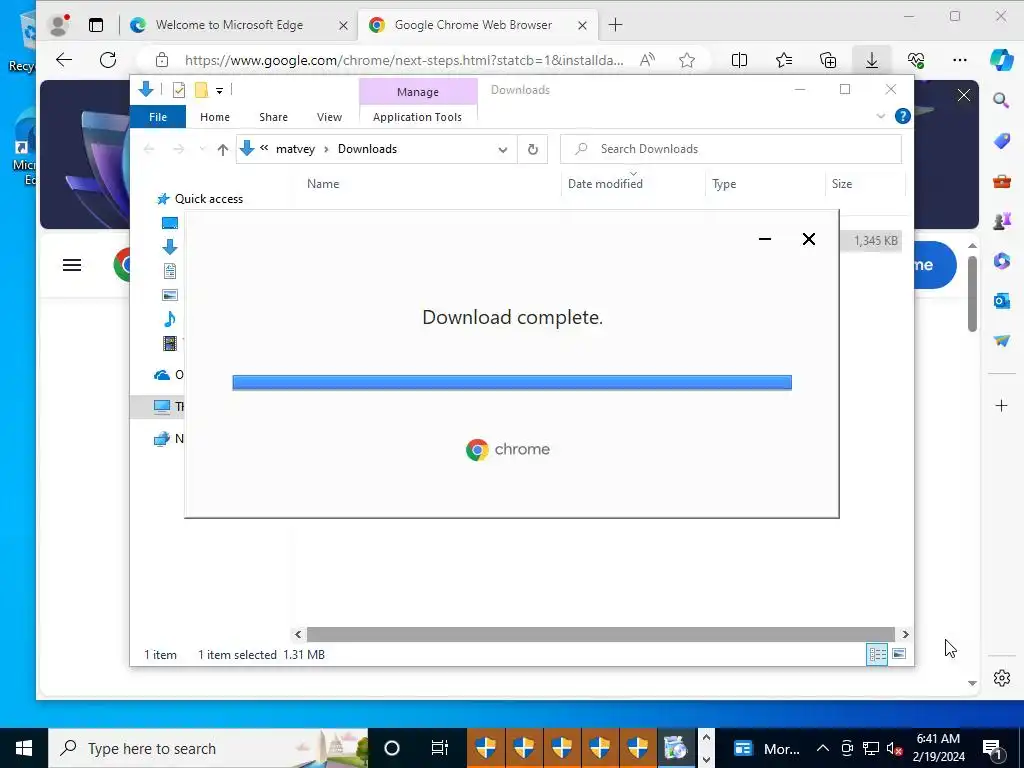Open Edge sidebar settings gear
Screen dimensions: 1024x768
click(1001, 678)
